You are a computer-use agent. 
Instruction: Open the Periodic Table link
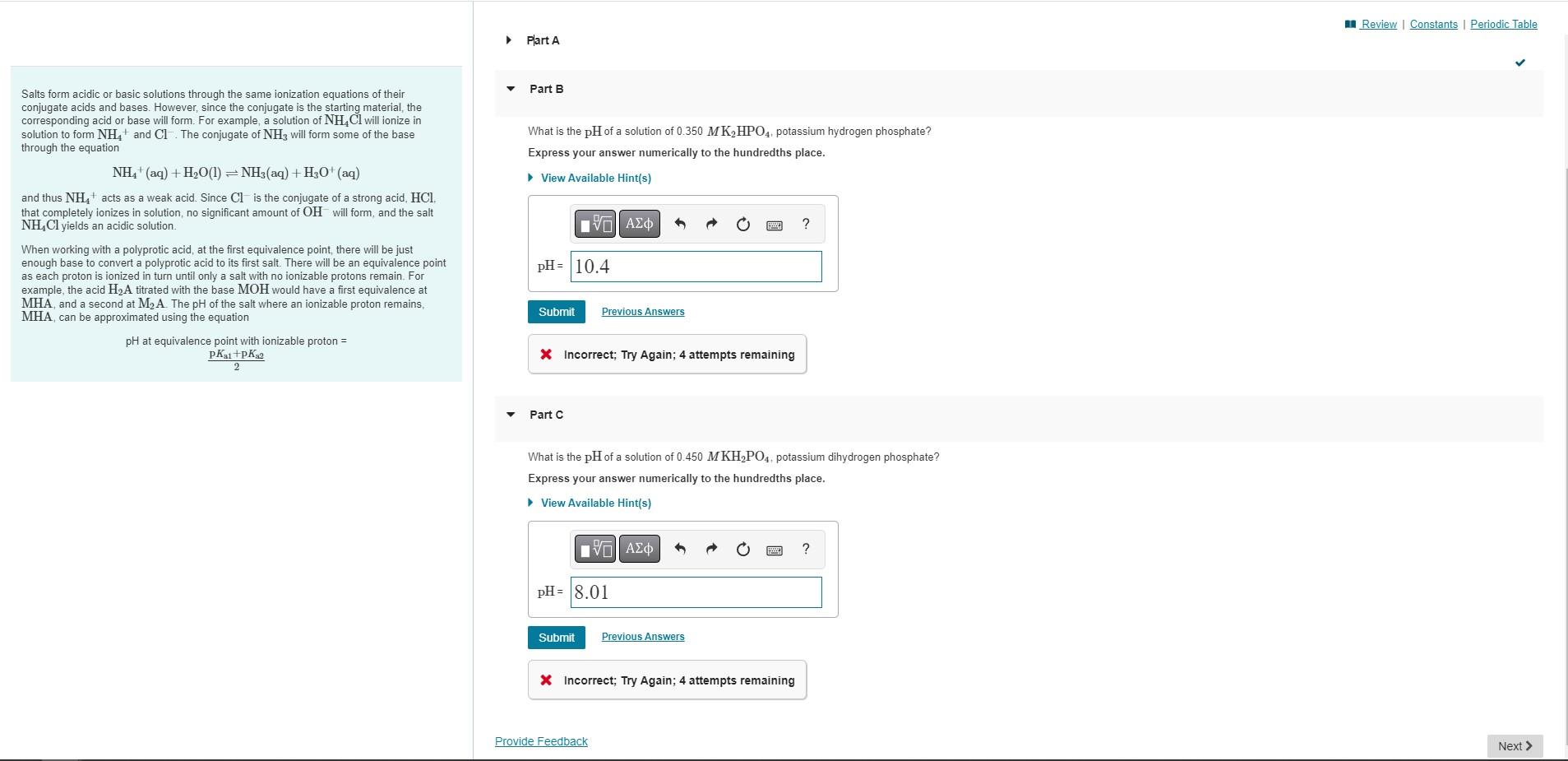tap(1504, 24)
